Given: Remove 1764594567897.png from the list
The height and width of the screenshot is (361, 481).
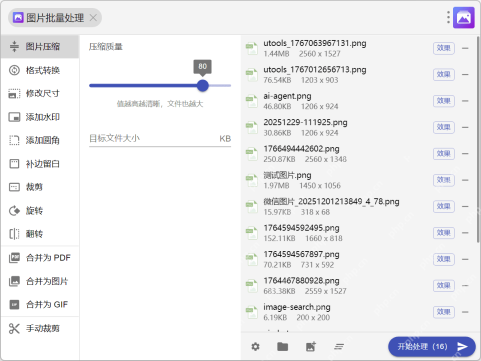Looking at the screenshot, I should click(465, 259).
